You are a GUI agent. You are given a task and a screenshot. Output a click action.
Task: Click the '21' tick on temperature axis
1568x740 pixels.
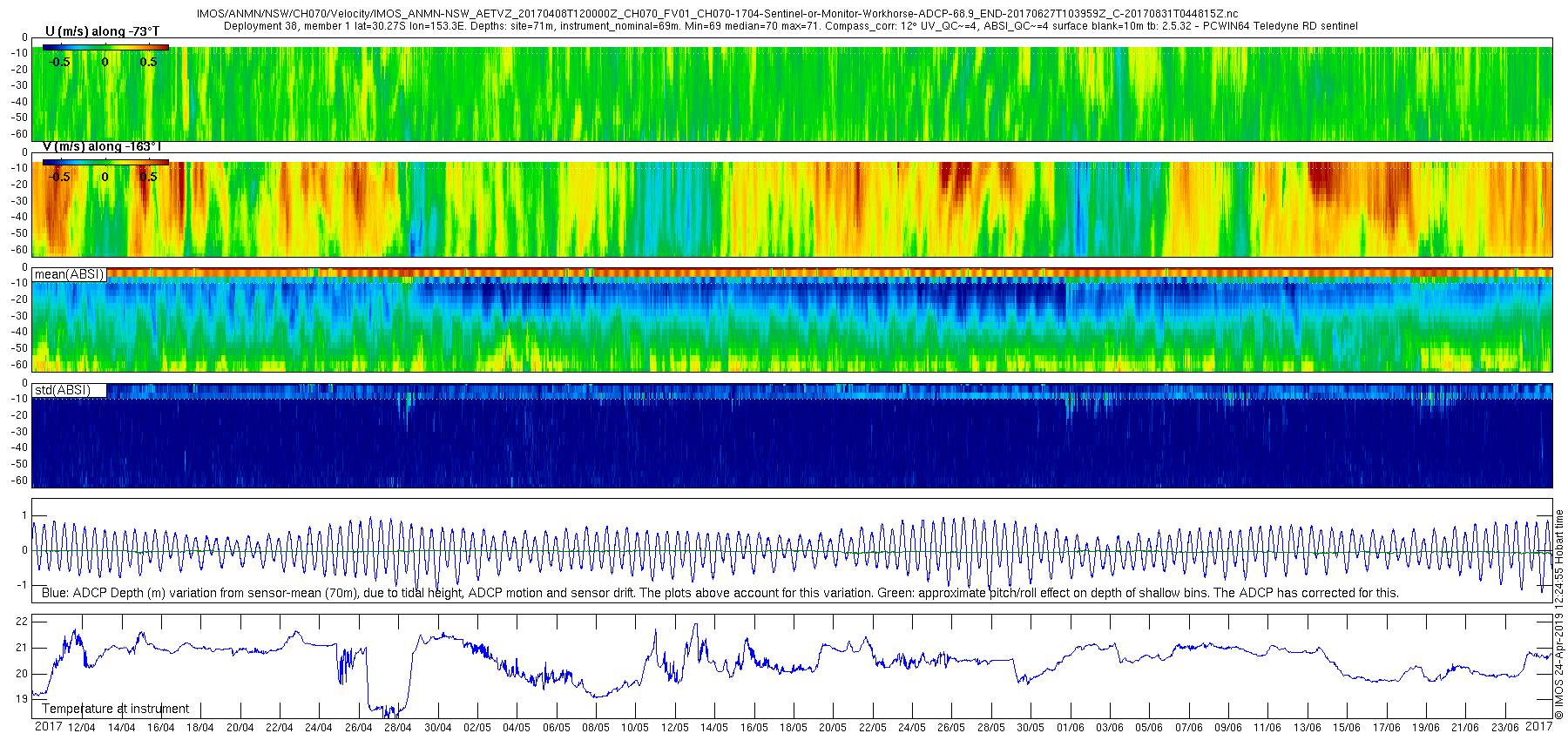pos(23,648)
